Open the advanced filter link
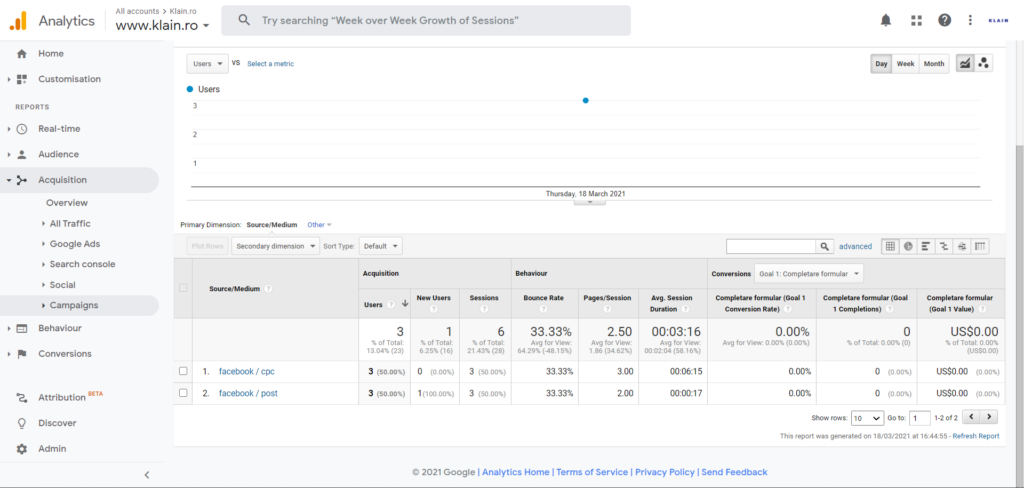1024x488 pixels. tap(856, 246)
